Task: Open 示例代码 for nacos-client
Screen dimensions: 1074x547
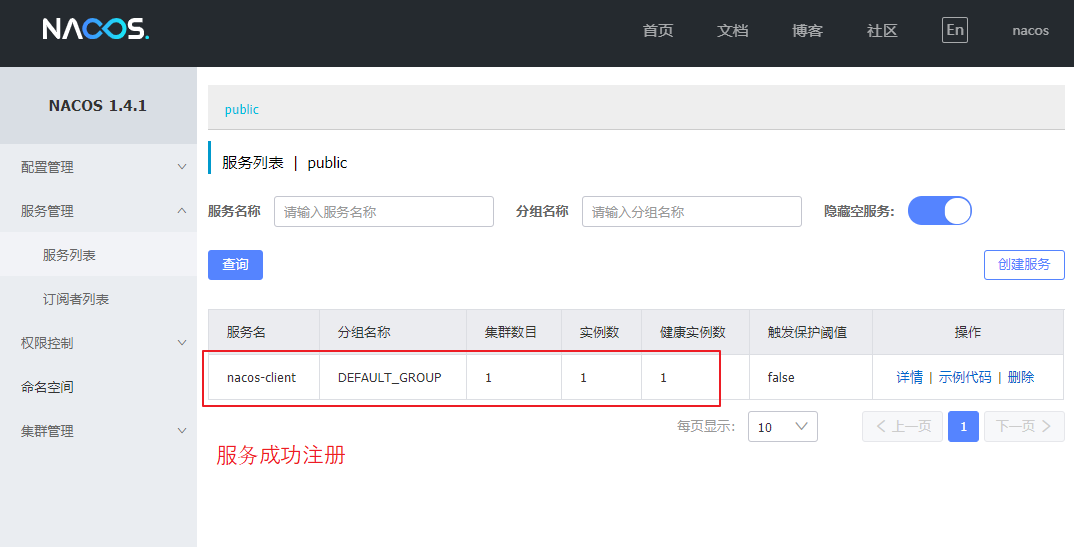Action: (x=964, y=377)
